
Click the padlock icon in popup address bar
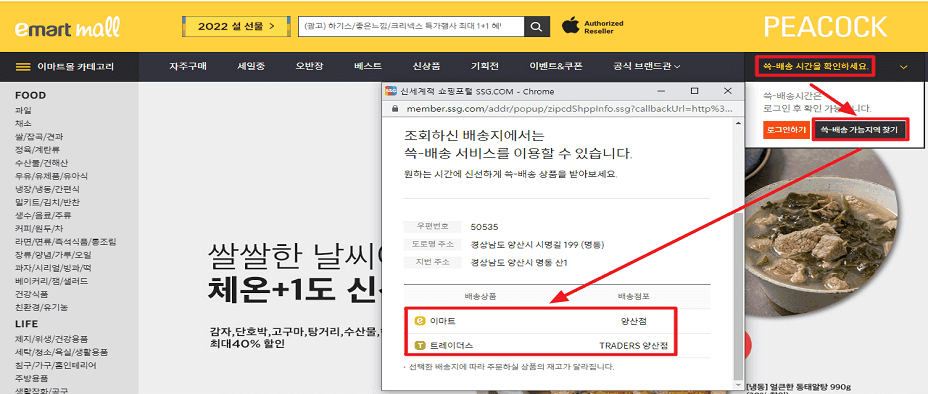[396, 109]
